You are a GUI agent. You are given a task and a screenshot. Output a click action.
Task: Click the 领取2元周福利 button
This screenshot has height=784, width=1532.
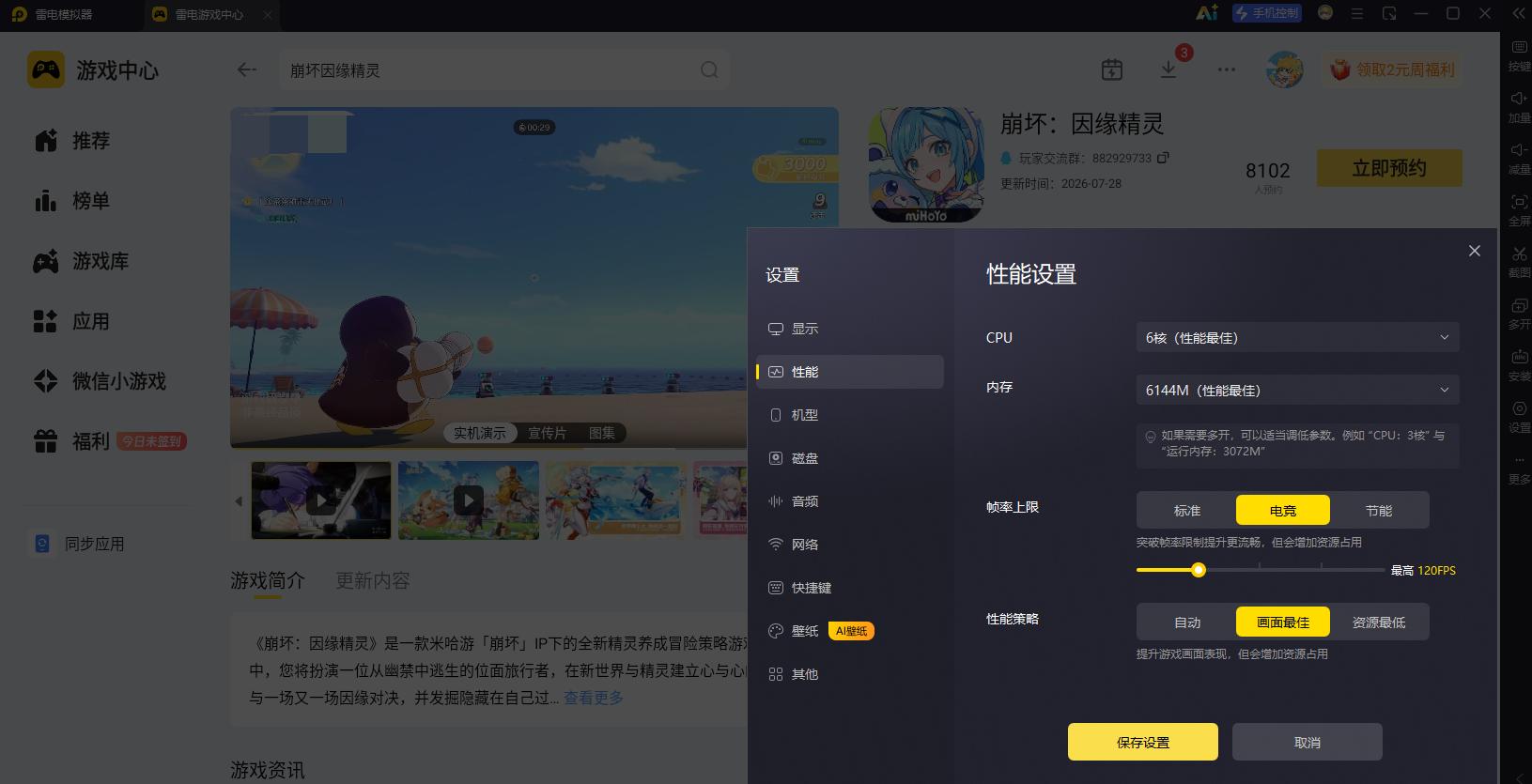coord(1393,69)
